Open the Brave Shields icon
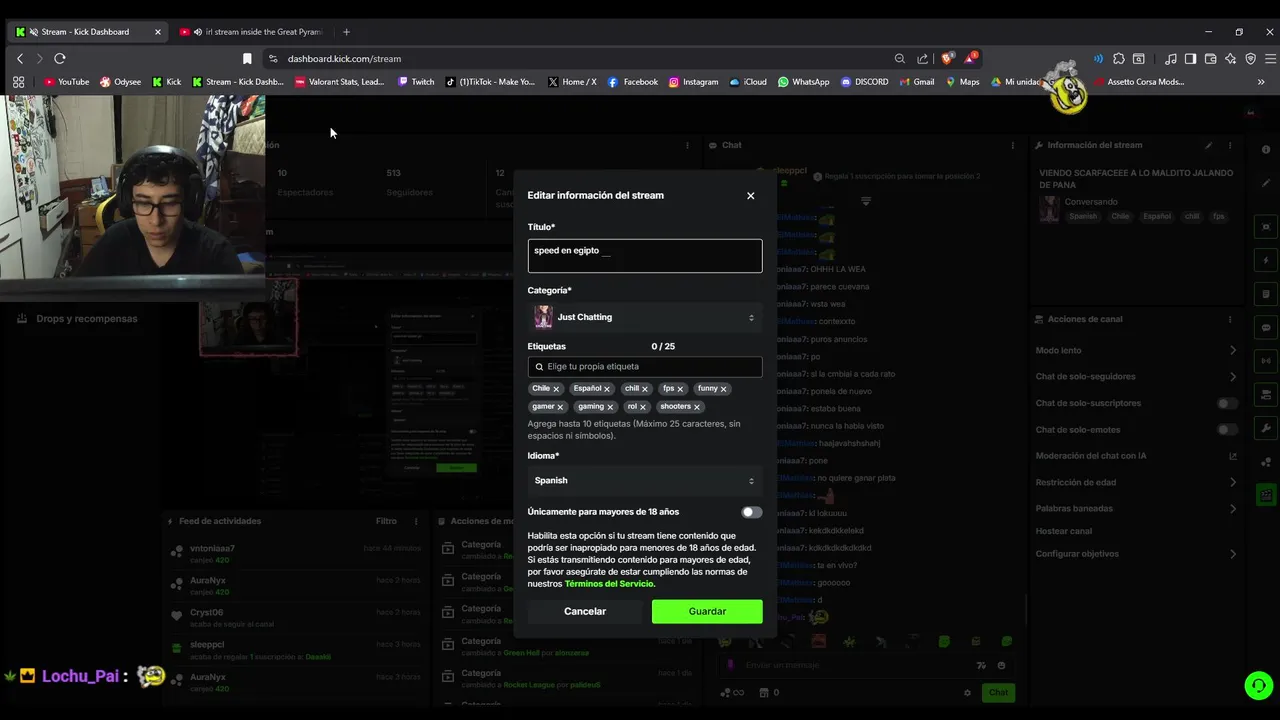Screen dimensions: 1280x720 coord(947,59)
